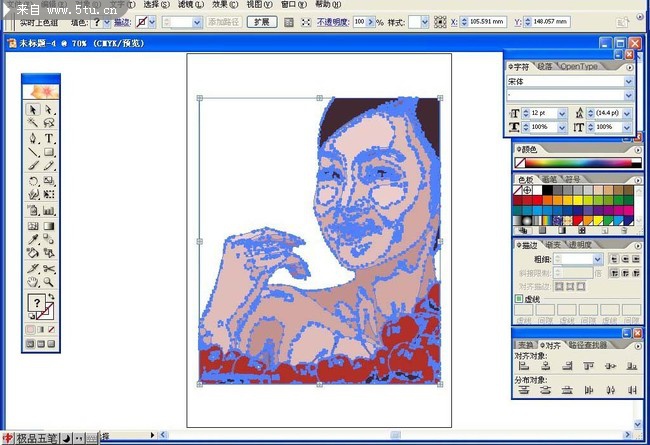Viewport: 650px width, 445px height.
Task: Select the Zoom magnifier tool
Action: pyautogui.click(x=49, y=282)
